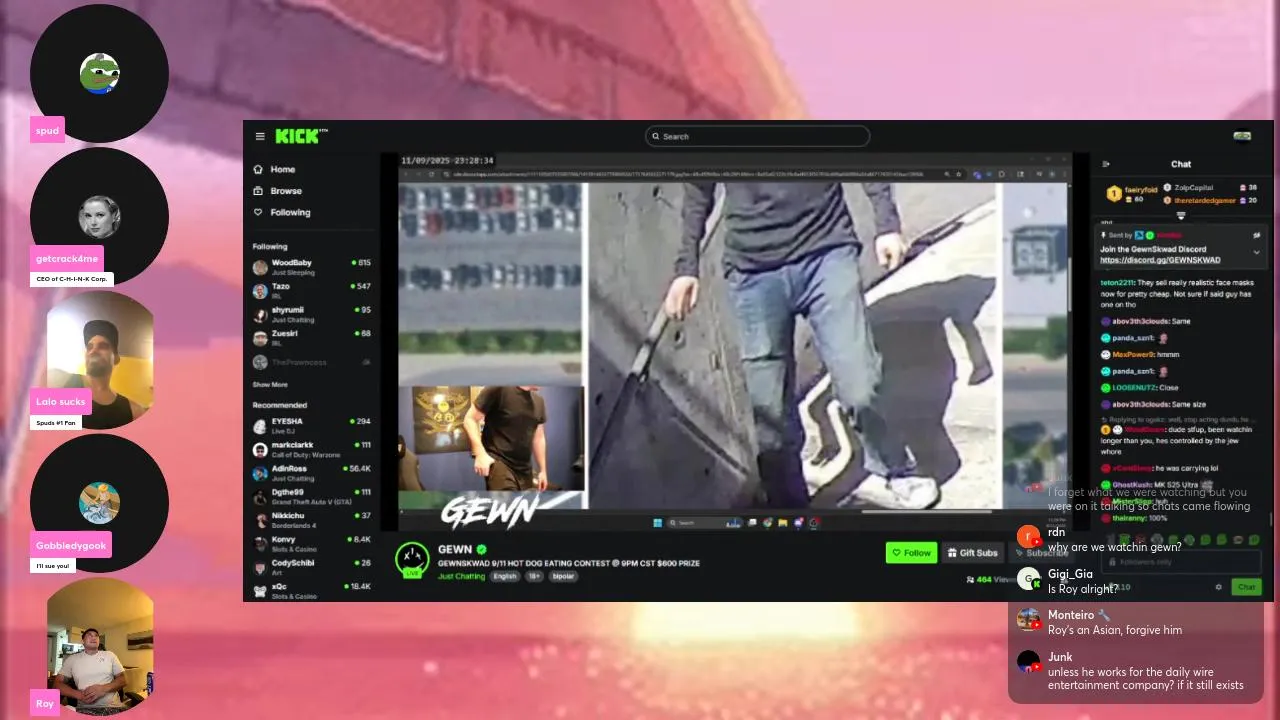Viewport: 1280px width, 720px height.
Task: Click thalranny username in chat
Action: click(x=1129, y=518)
